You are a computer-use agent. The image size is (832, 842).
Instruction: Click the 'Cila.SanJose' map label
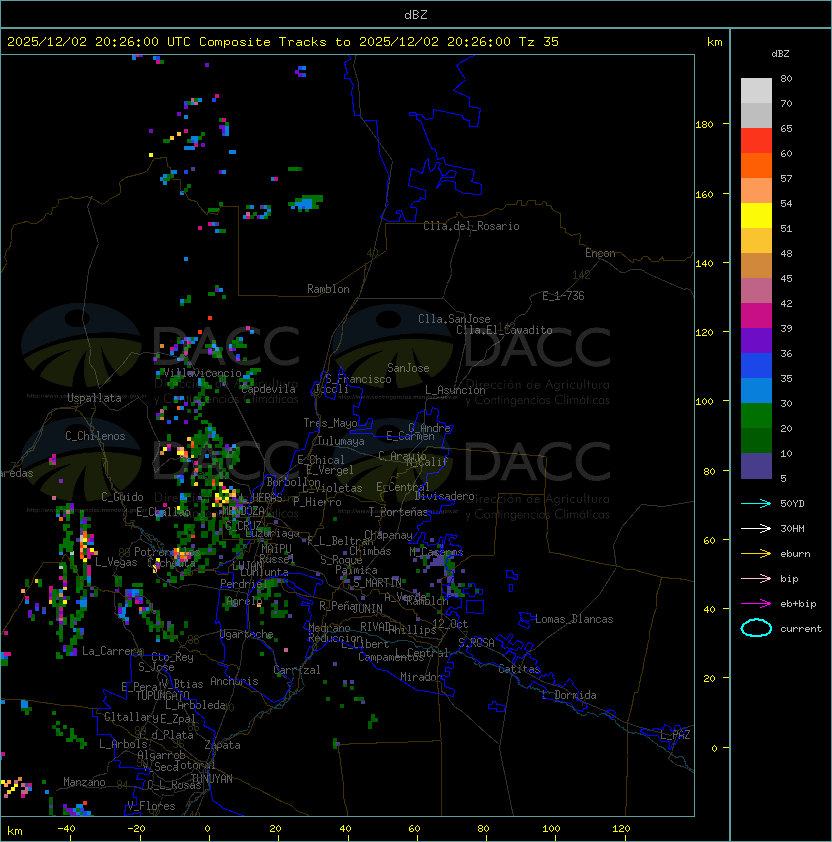coord(454,319)
